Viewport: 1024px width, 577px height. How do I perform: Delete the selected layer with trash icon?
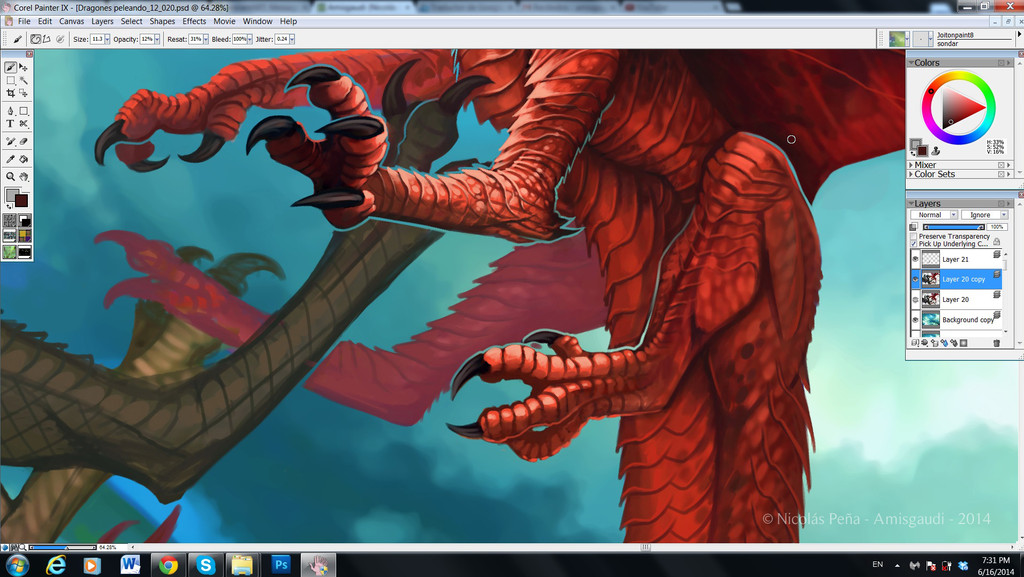997,343
